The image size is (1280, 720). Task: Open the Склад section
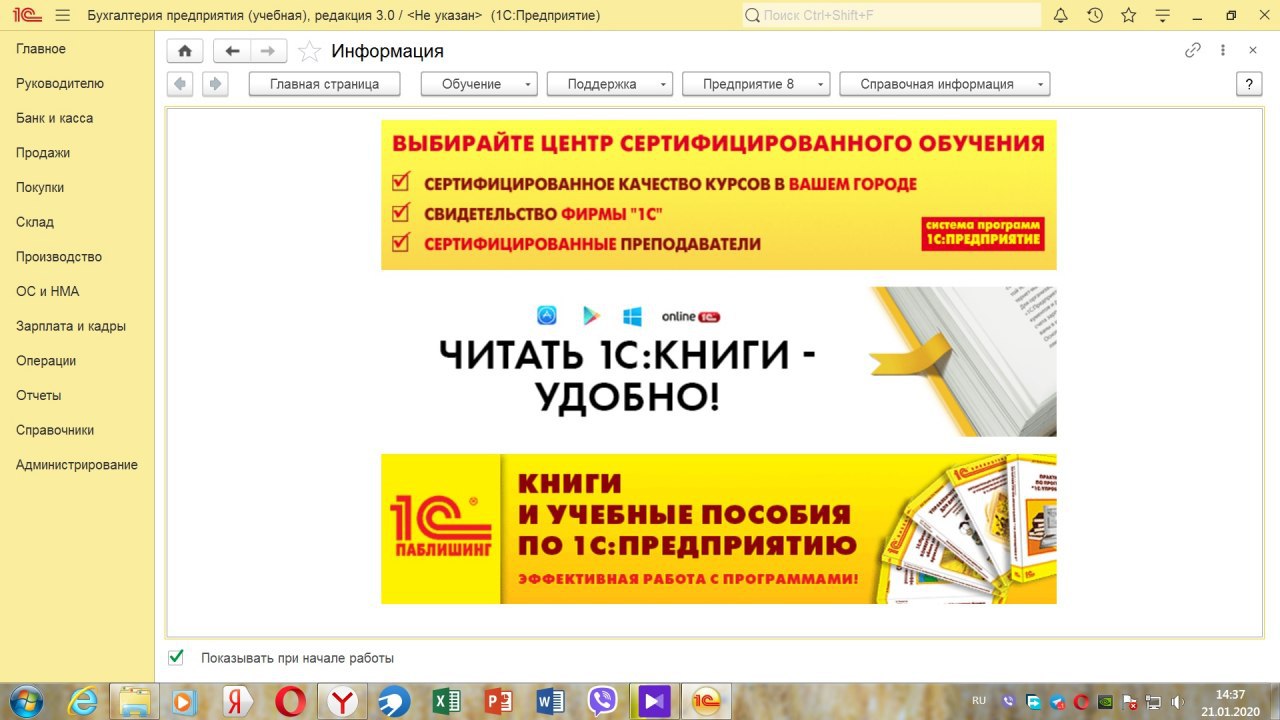[35, 222]
